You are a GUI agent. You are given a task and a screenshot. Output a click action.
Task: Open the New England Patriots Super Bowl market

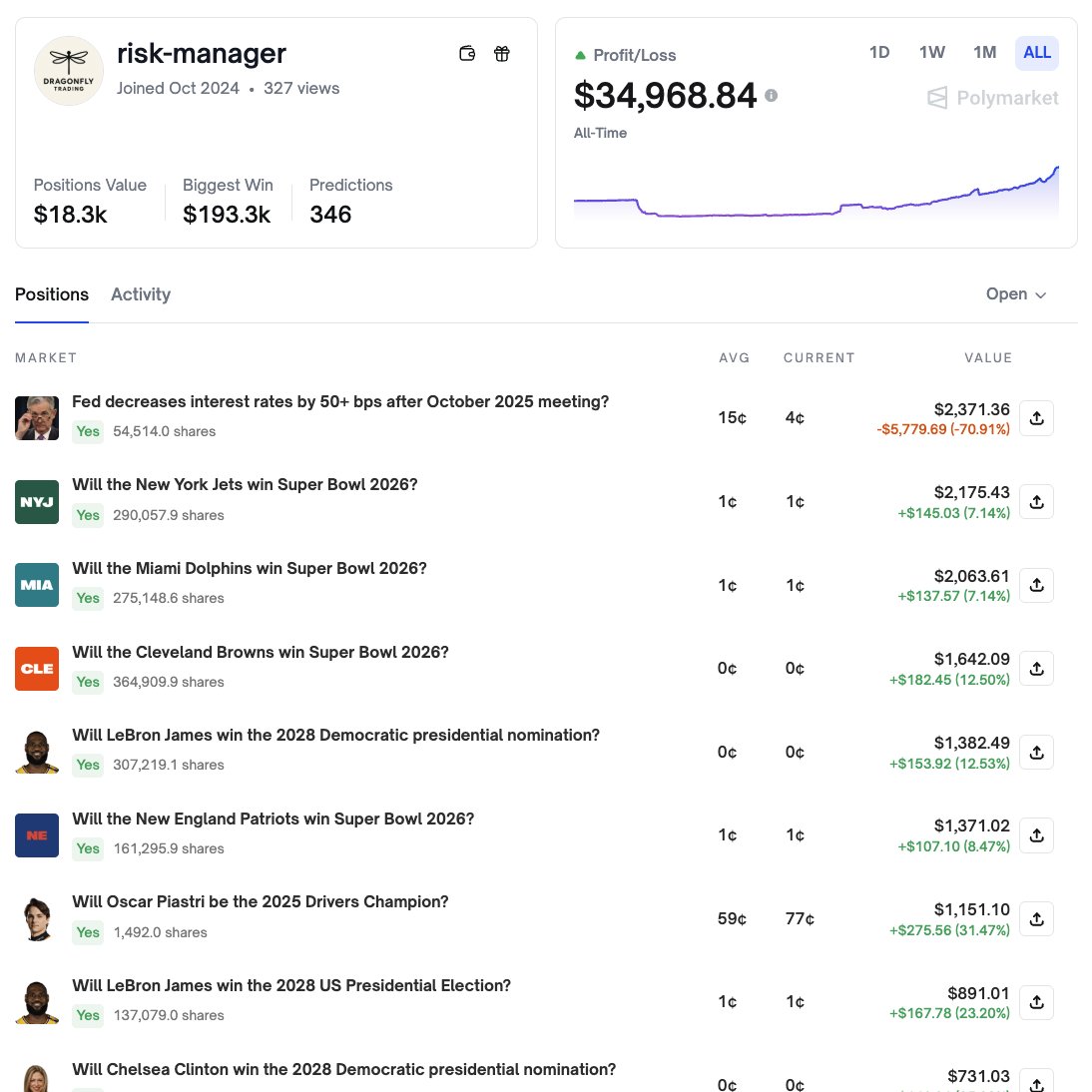[273, 819]
